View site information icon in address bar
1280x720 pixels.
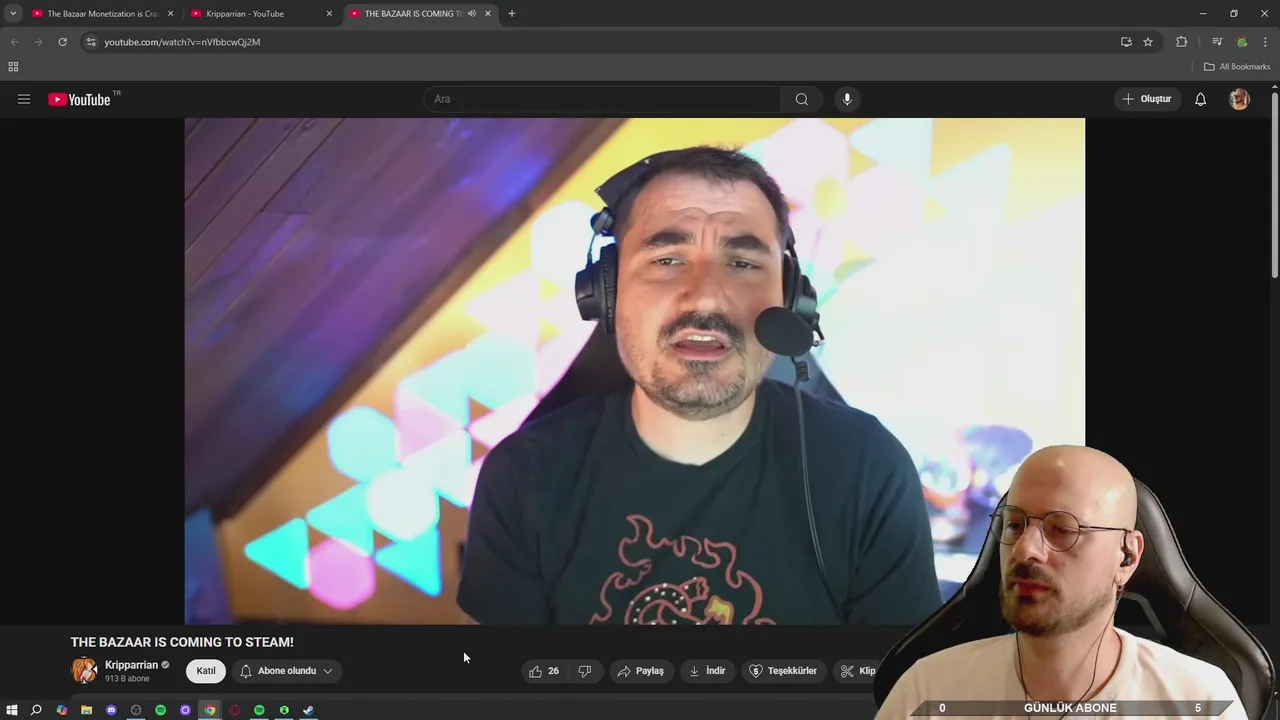pos(91,42)
